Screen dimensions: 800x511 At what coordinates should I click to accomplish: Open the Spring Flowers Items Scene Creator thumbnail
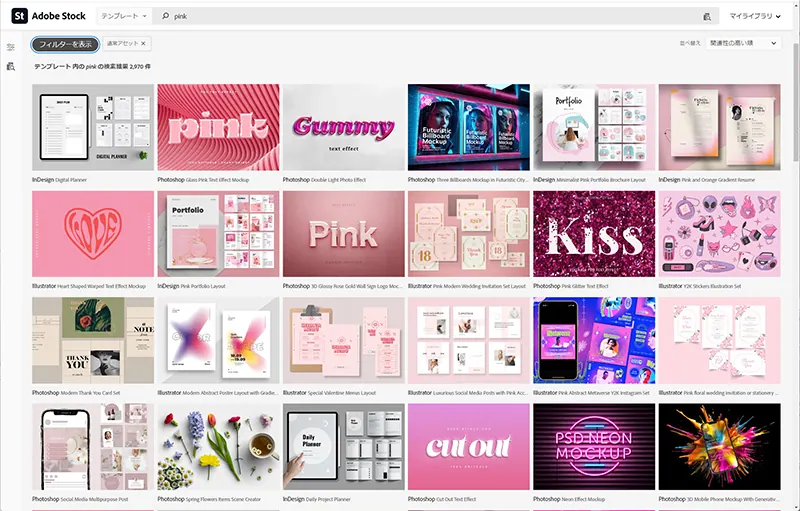[x=218, y=447]
